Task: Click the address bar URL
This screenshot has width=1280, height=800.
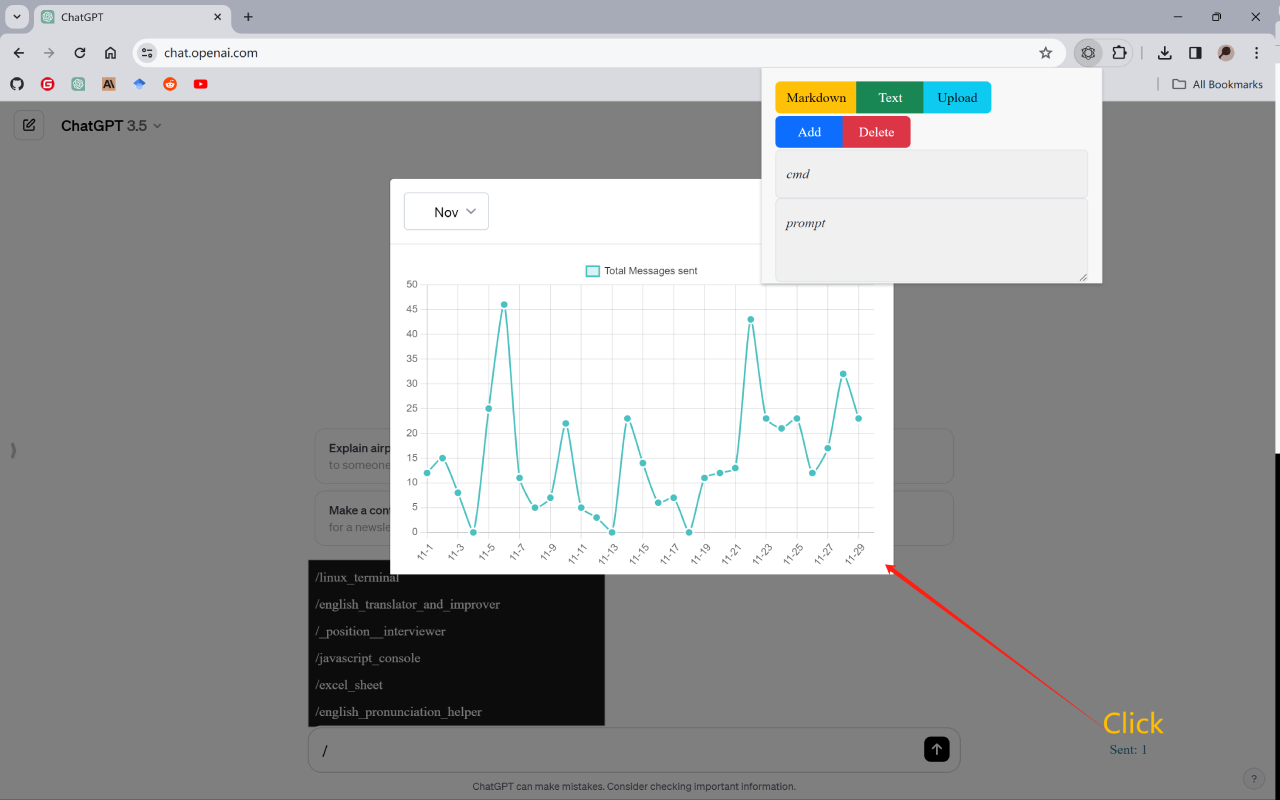Action: 211,53
